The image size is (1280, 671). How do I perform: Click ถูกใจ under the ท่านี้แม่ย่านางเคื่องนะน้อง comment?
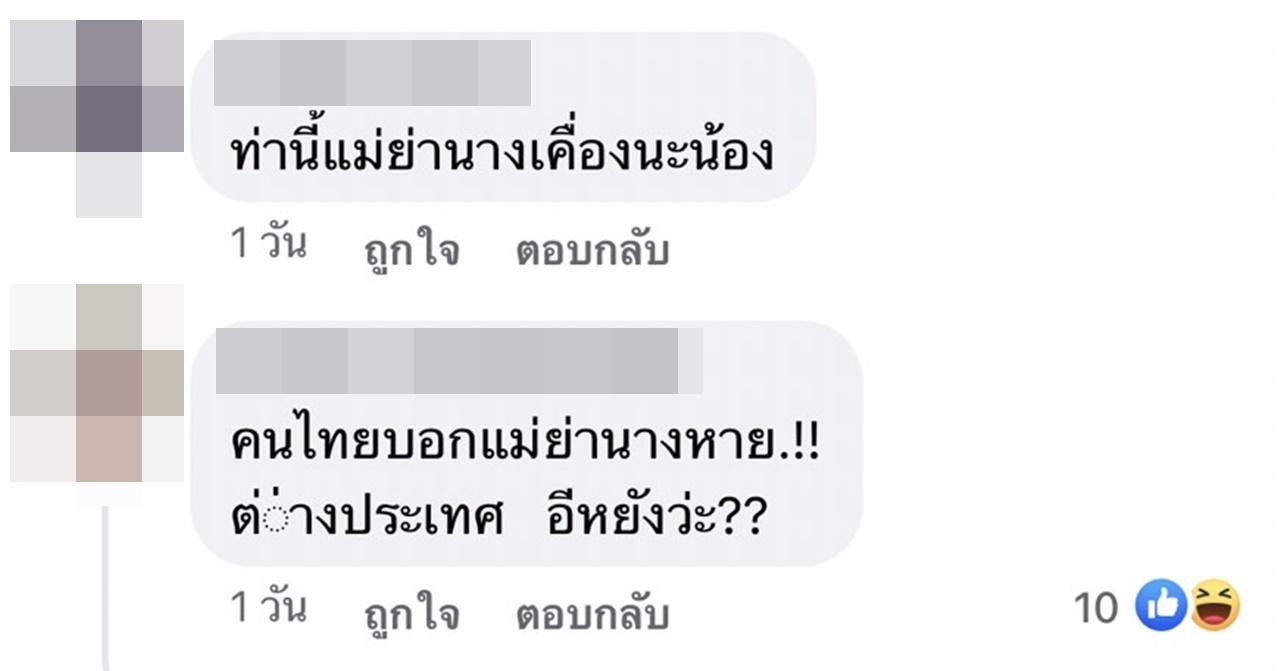[411, 251]
